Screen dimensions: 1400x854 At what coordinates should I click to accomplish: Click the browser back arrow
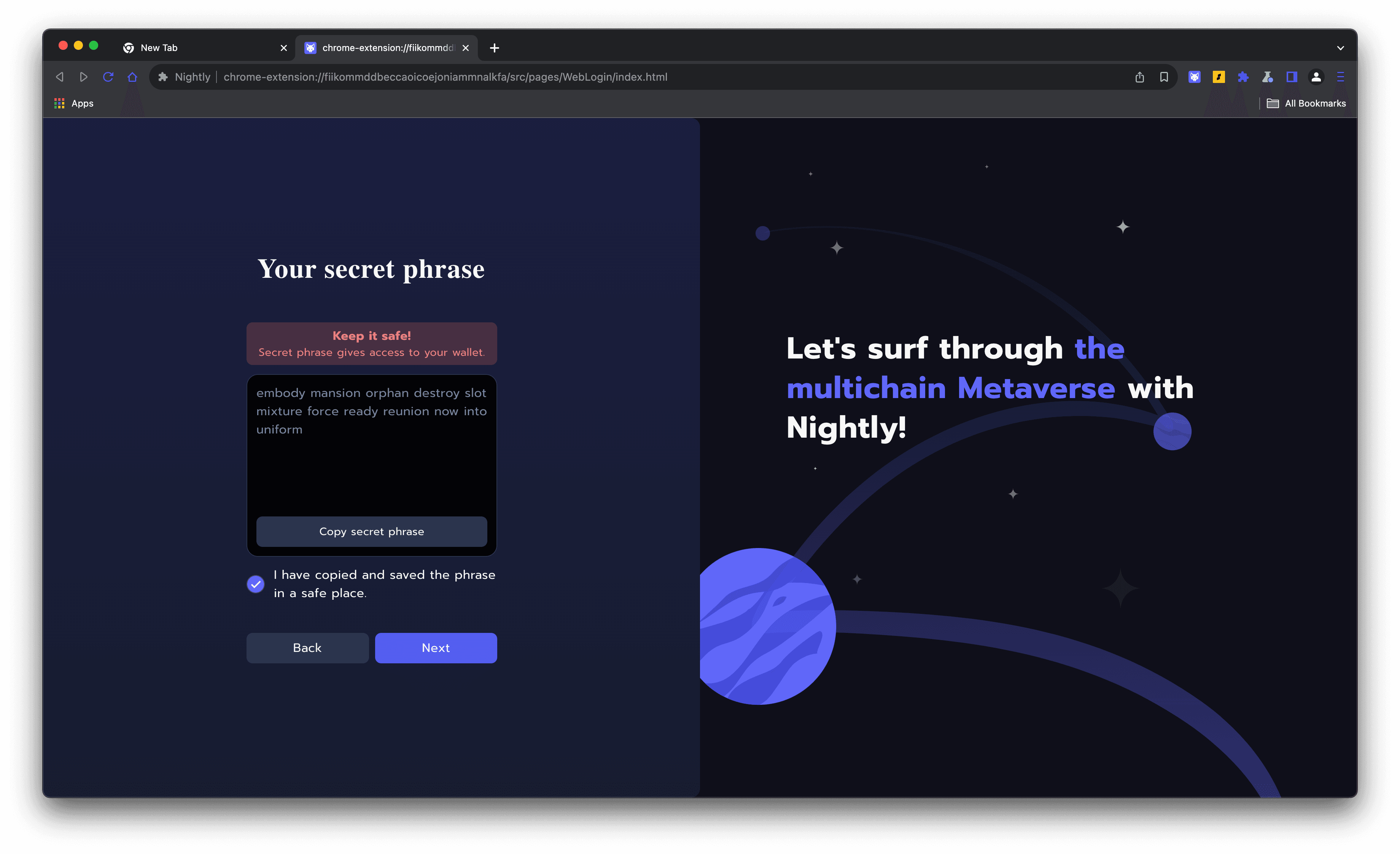[x=60, y=77]
